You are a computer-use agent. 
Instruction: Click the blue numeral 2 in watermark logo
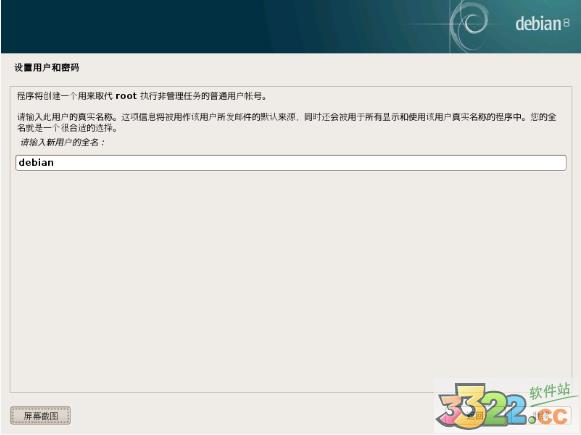tap(517, 411)
